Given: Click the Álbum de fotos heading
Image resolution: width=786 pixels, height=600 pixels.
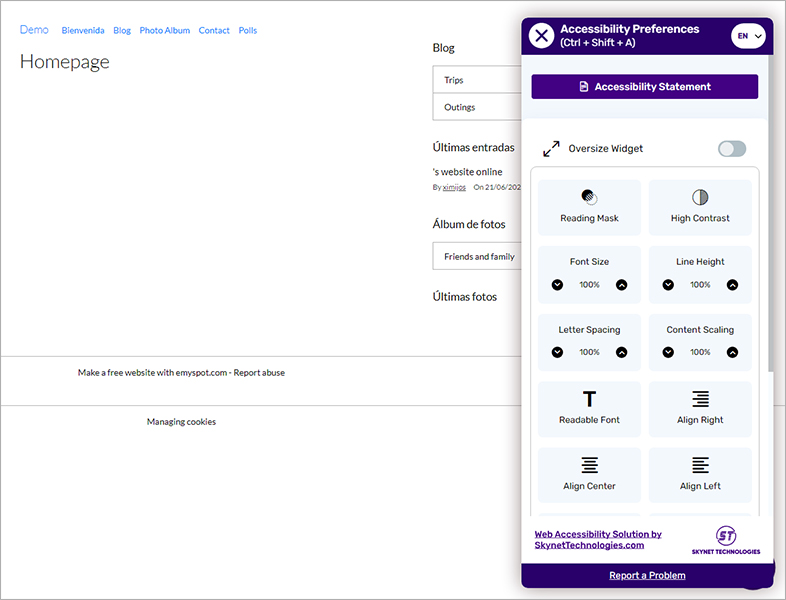Looking at the screenshot, I should click(469, 224).
